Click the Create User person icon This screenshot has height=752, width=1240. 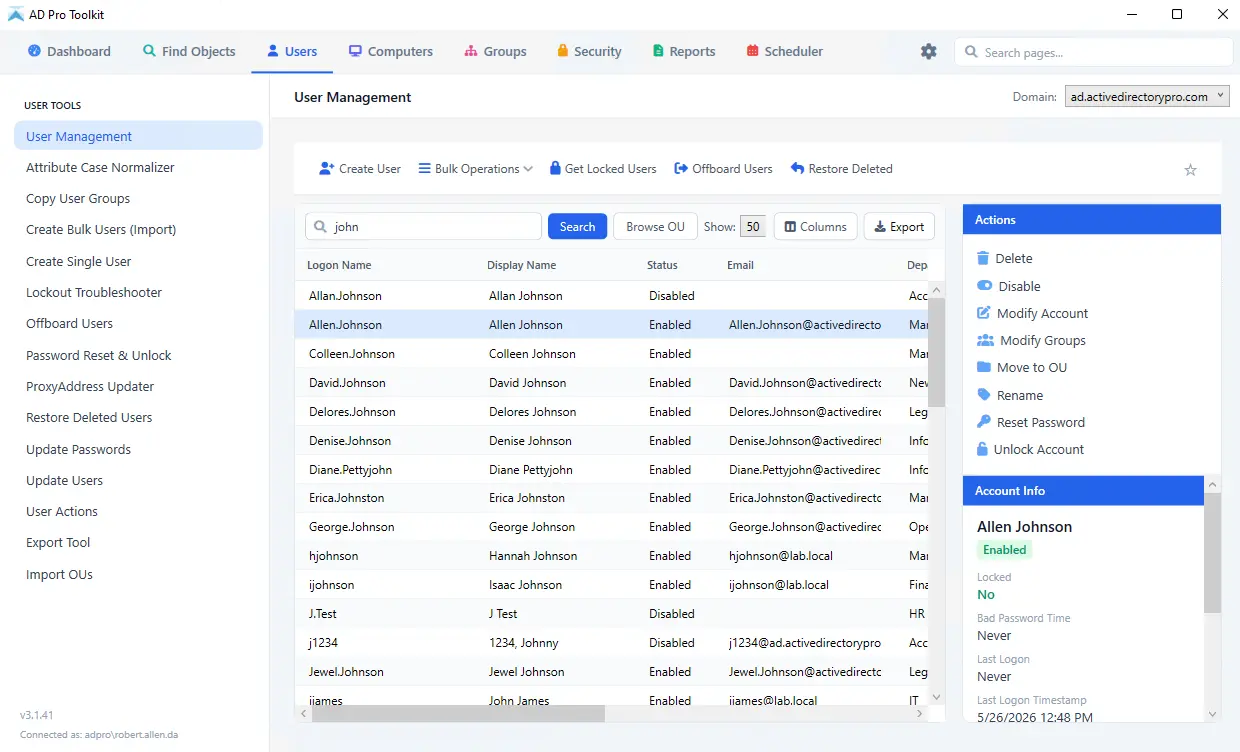(x=326, y=169)
